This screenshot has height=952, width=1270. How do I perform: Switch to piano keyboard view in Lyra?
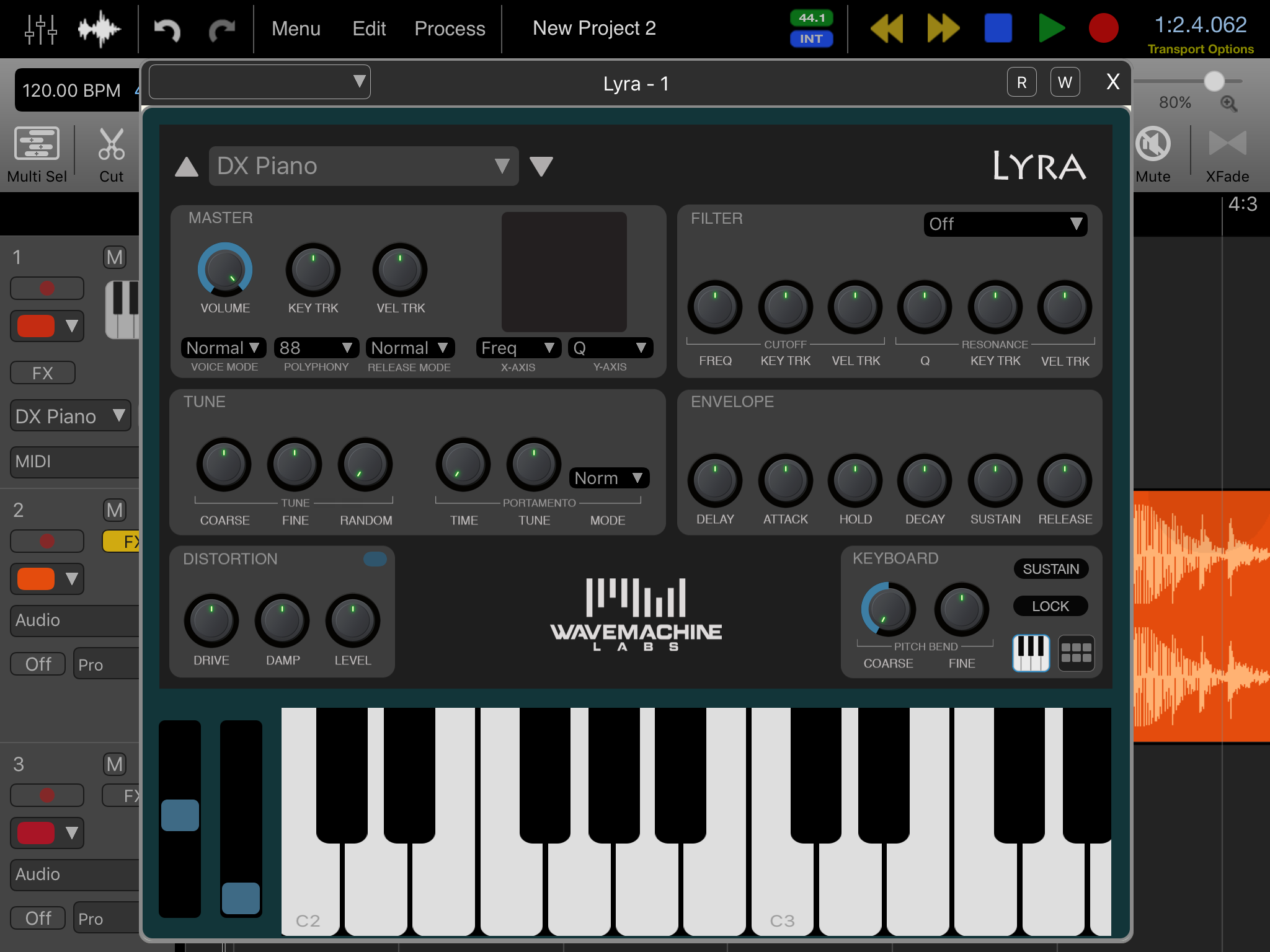1031,653
